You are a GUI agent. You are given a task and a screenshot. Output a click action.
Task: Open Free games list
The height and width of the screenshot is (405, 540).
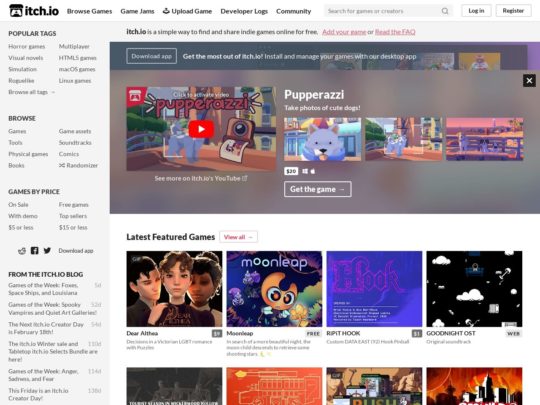click(73, 205)
